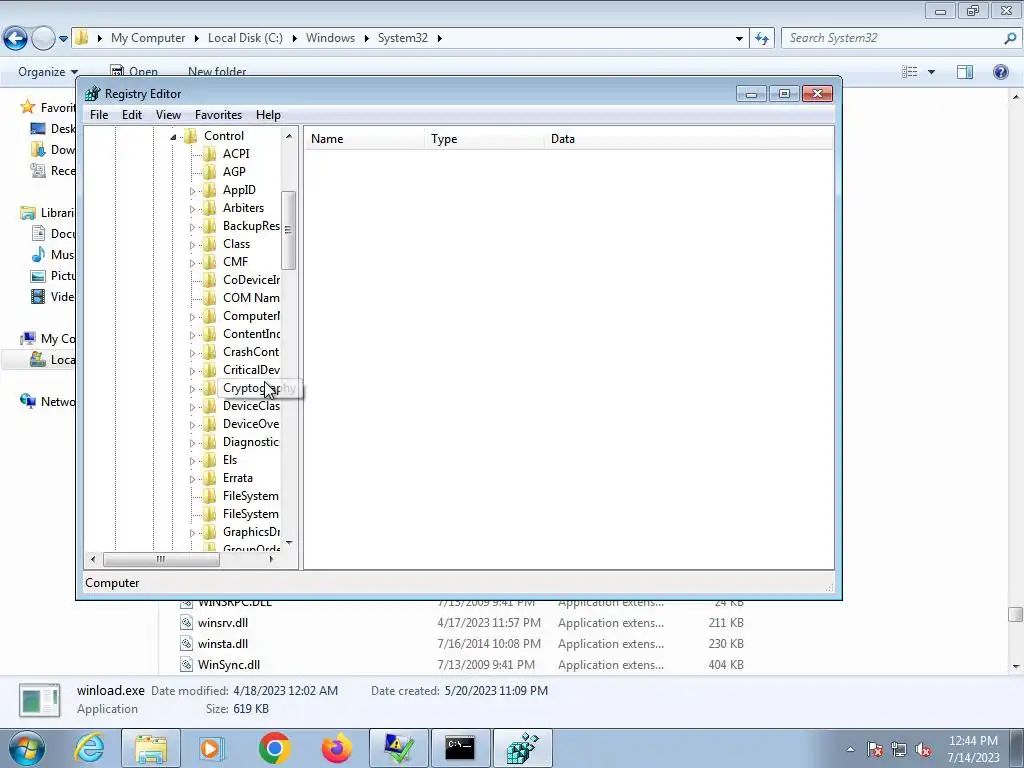Open the File menu in Registry Editor
Image resolution: width=1024 pixels, height=768 pixels.
[x=99, y=115]
